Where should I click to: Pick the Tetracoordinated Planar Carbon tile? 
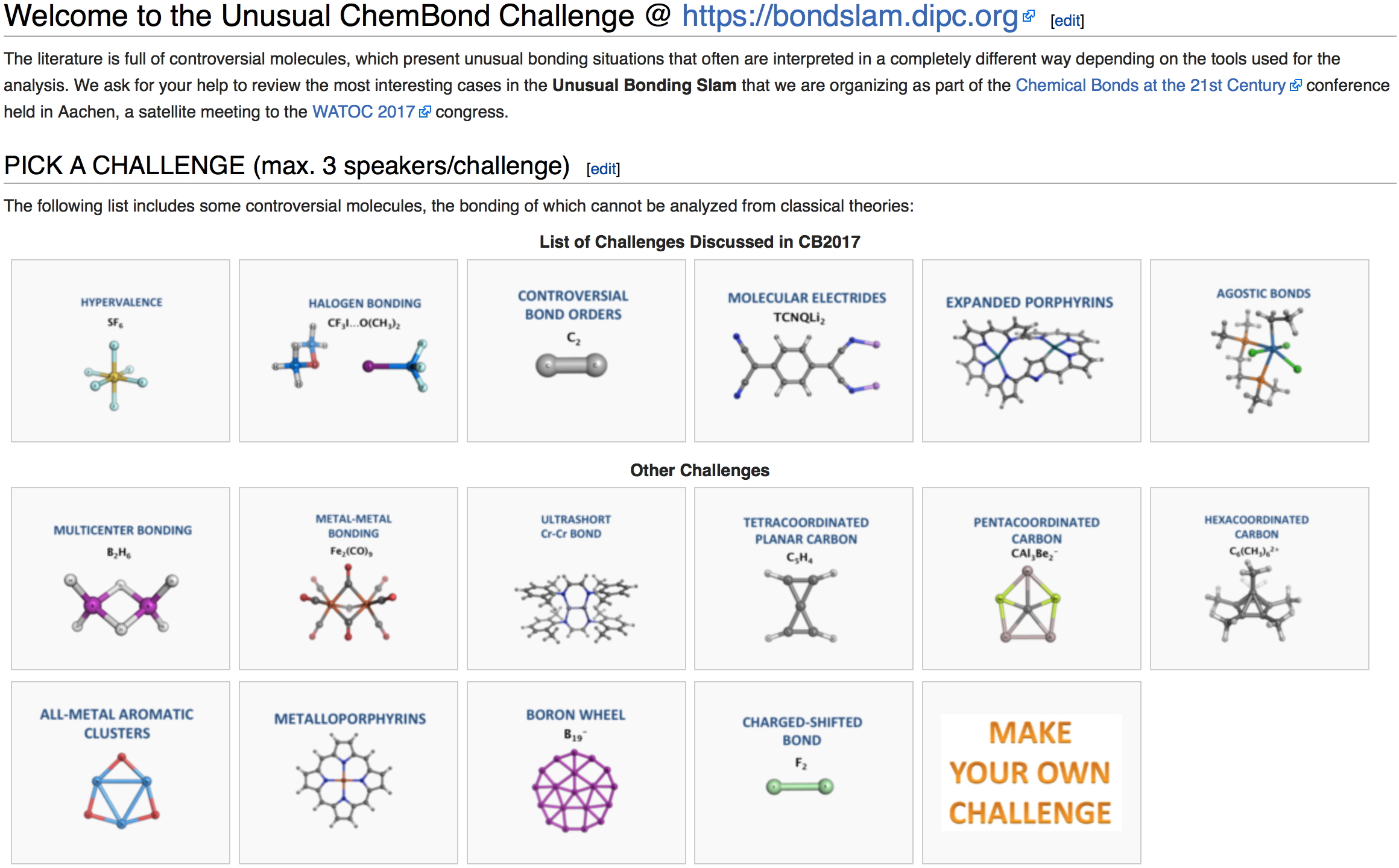pos(804,579)
